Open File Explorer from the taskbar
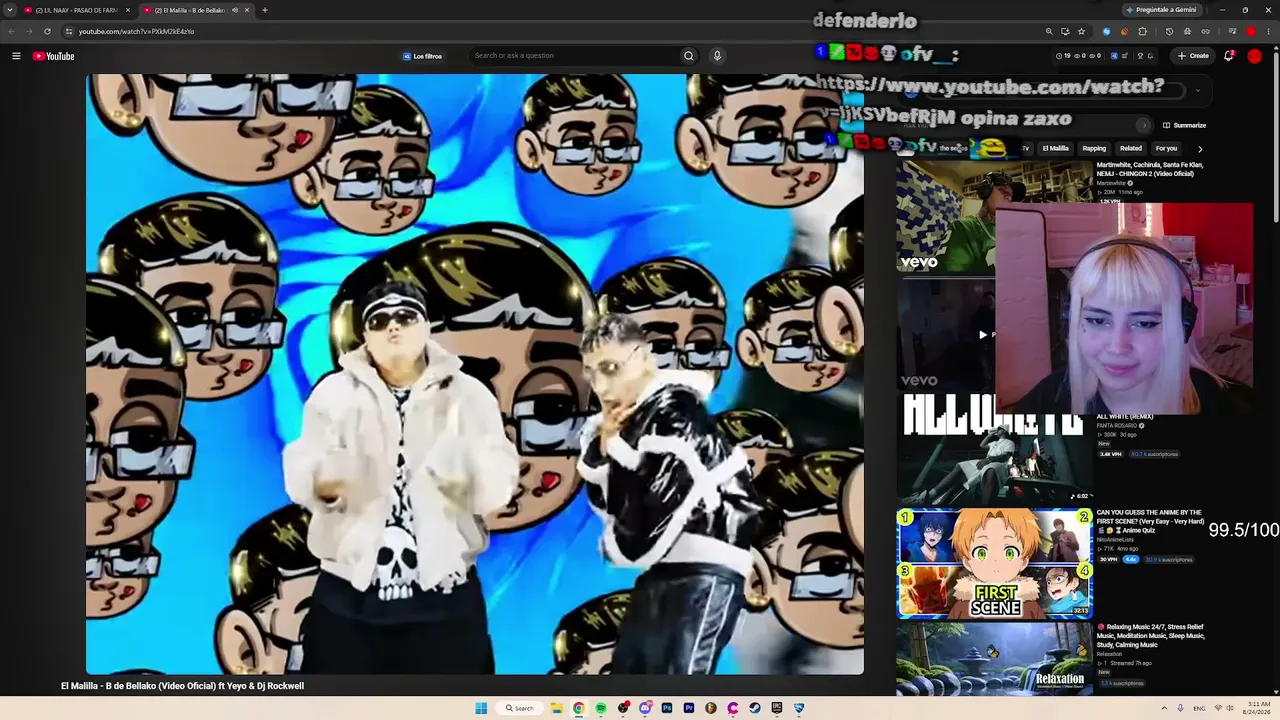 tap(557, 708)
